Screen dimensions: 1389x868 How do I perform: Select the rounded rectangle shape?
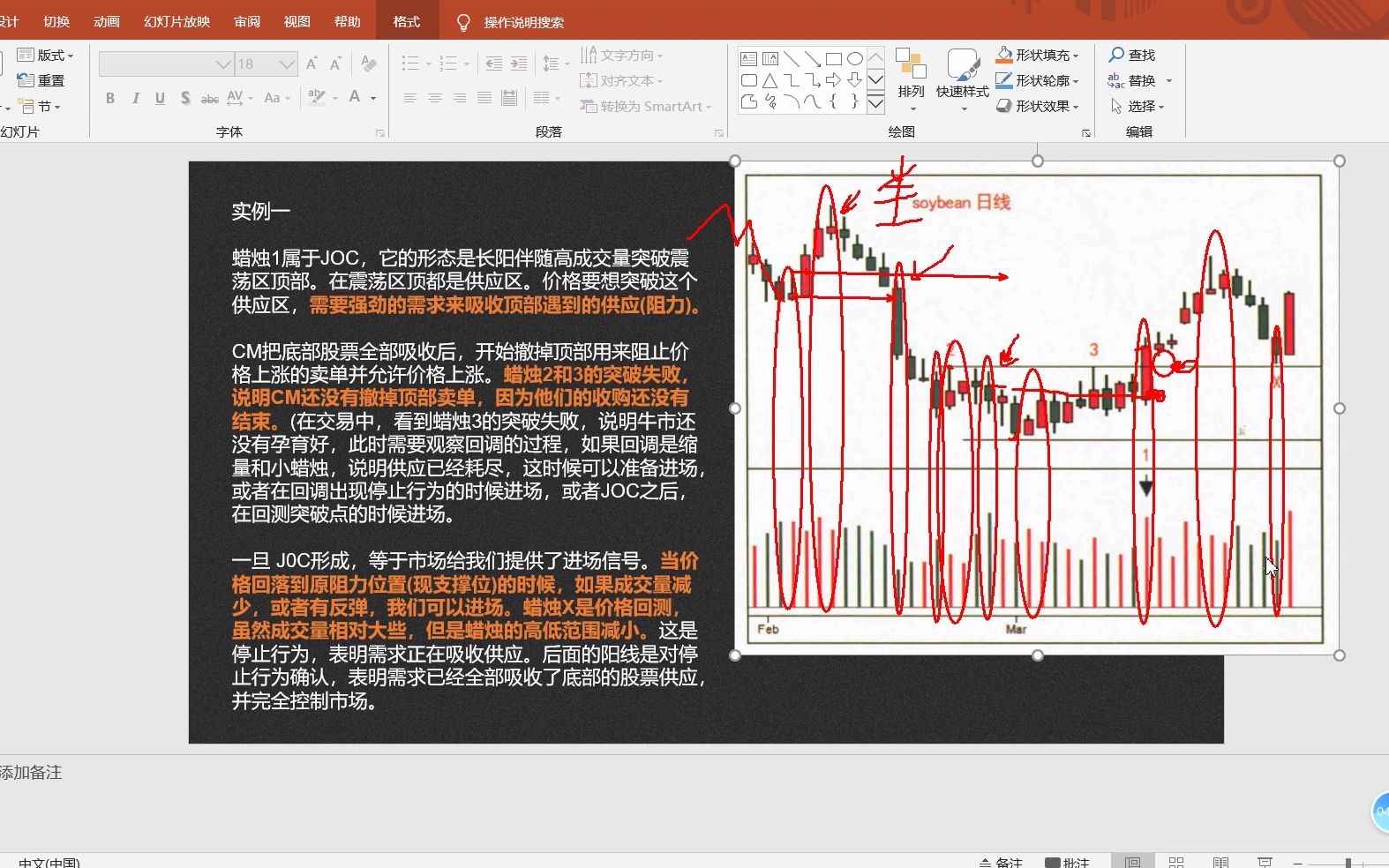[748, 80]
